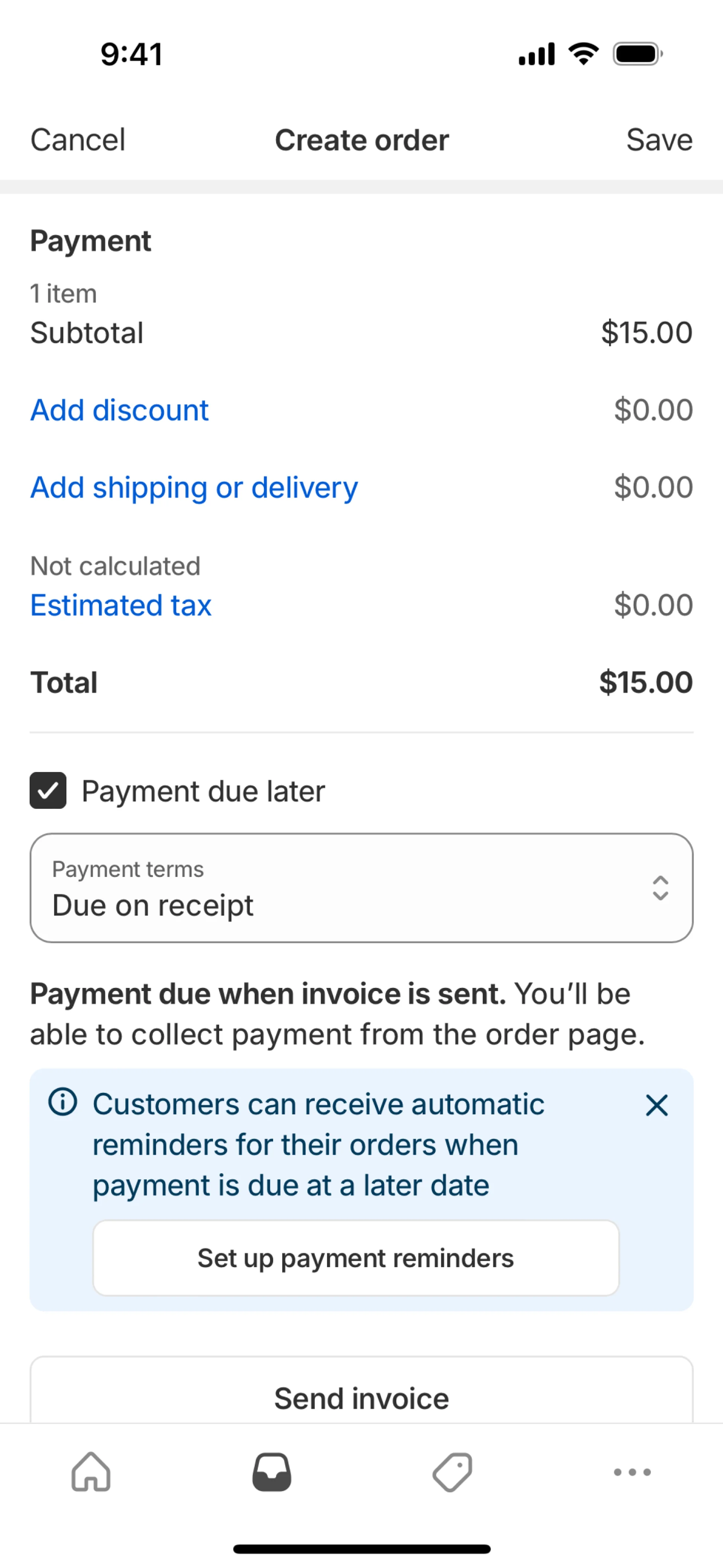Open Estimated tax settings
Image resolution: width=723 pixels, height=1568 pixels.
[120, 605]
